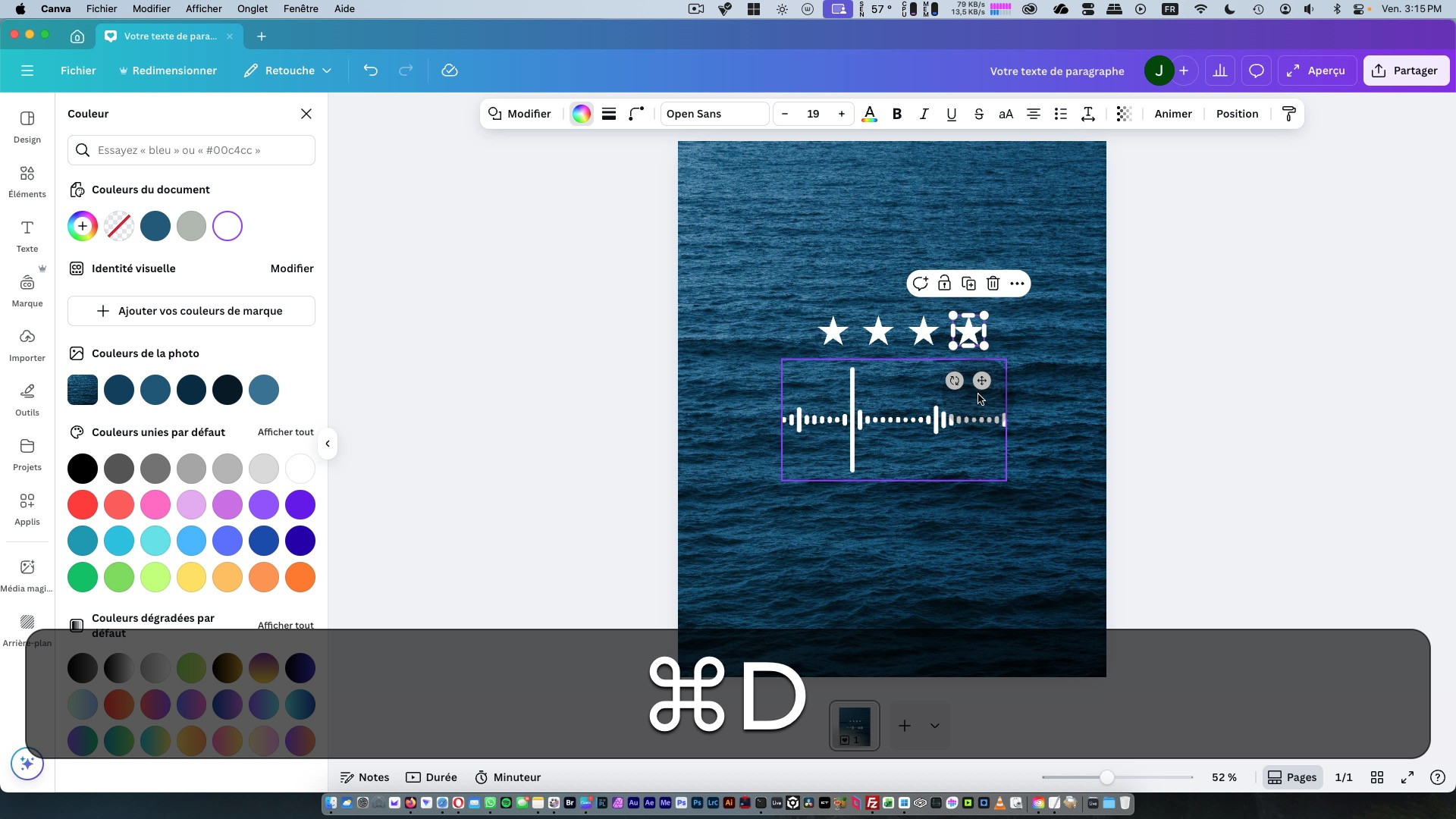
Task: Open the transparency checkerboard icon
Action: click(1124, 114)
